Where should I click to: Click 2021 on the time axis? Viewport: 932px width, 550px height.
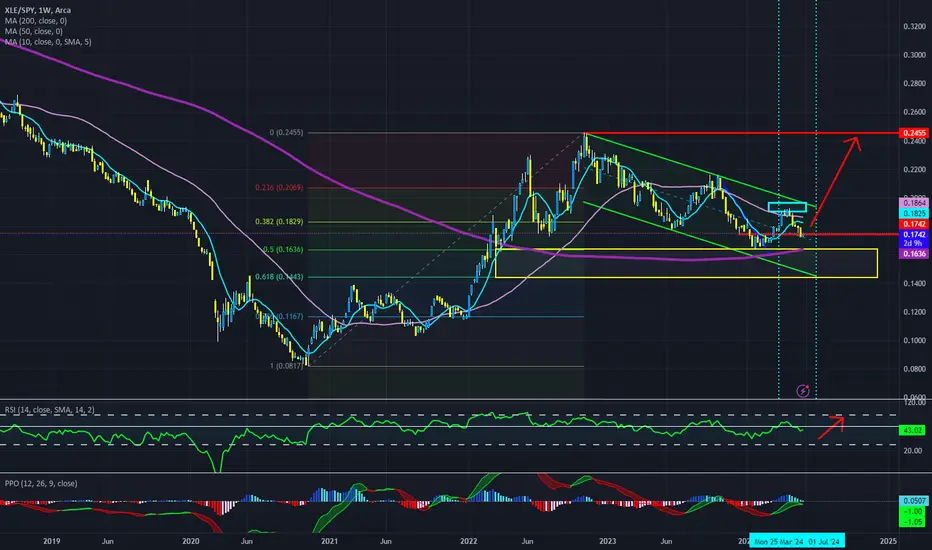[329, 541]
